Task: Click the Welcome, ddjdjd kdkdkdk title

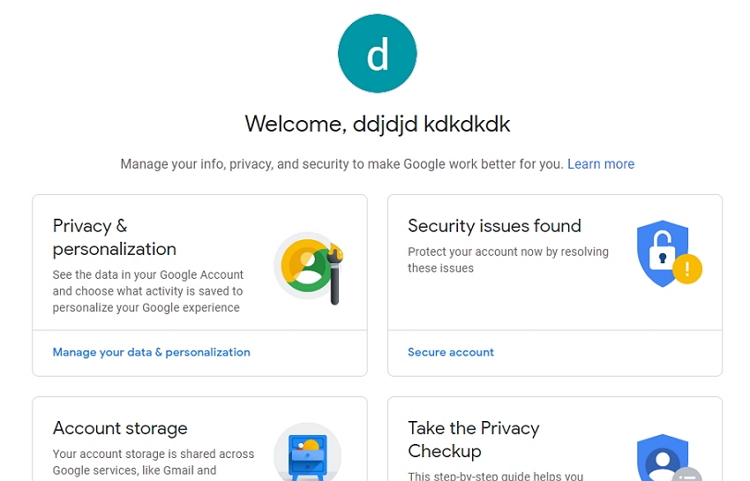Action: (x=377, y=124)
